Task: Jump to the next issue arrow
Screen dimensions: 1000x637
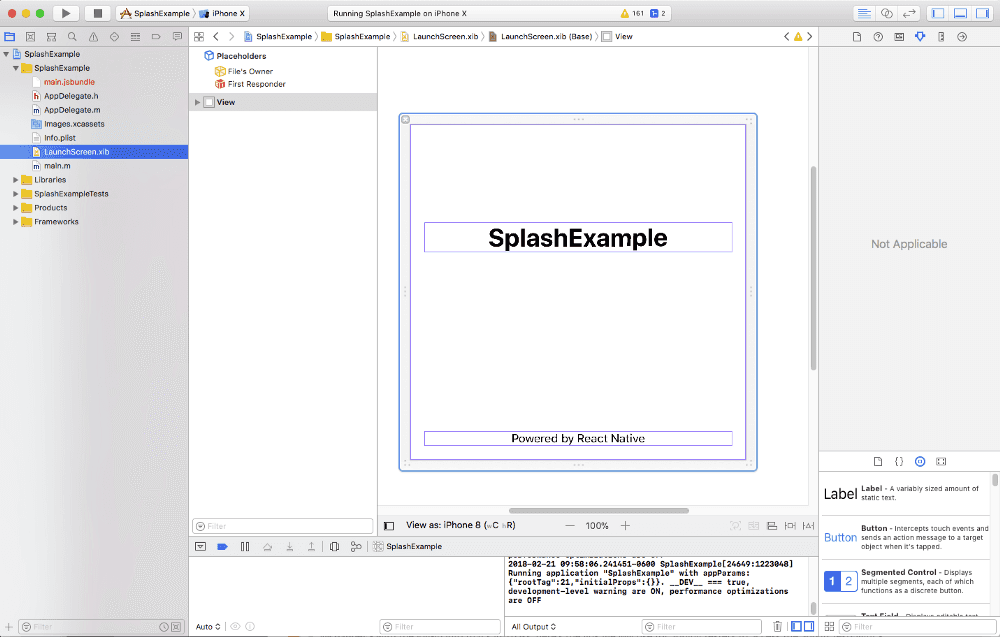Action: coord(810,37)
